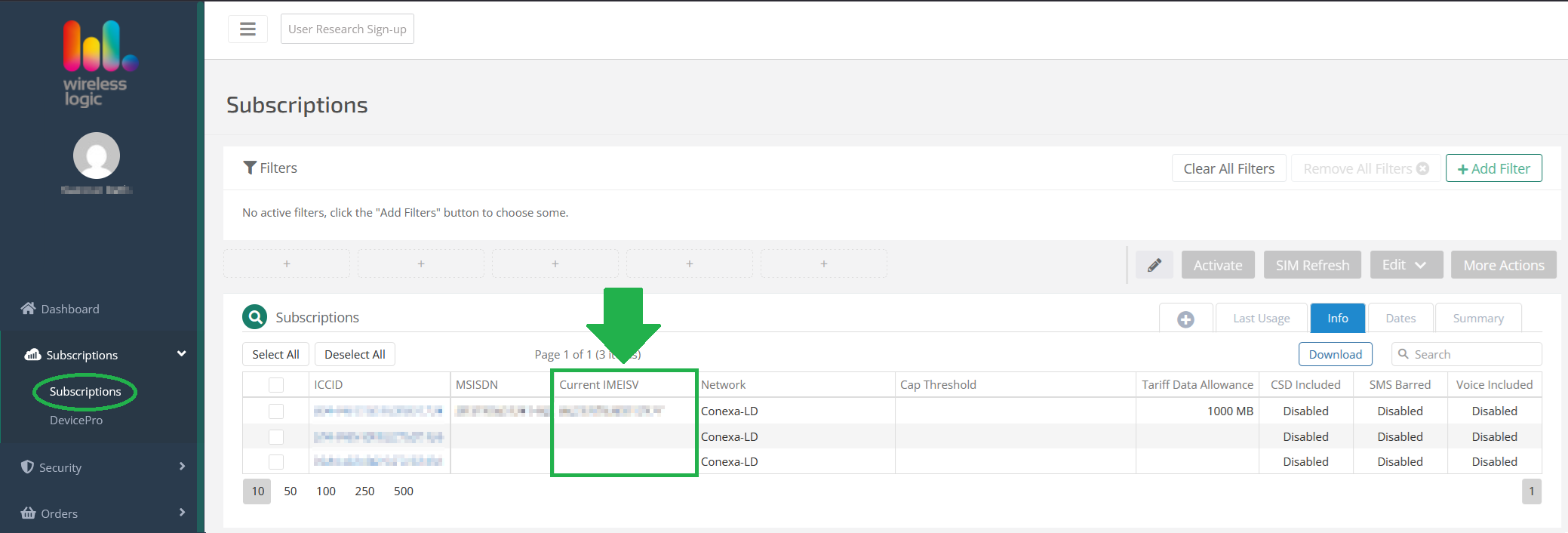Check the first subscription row checkbox
This screenshot has width=1568, height=533.
[276, 411]
